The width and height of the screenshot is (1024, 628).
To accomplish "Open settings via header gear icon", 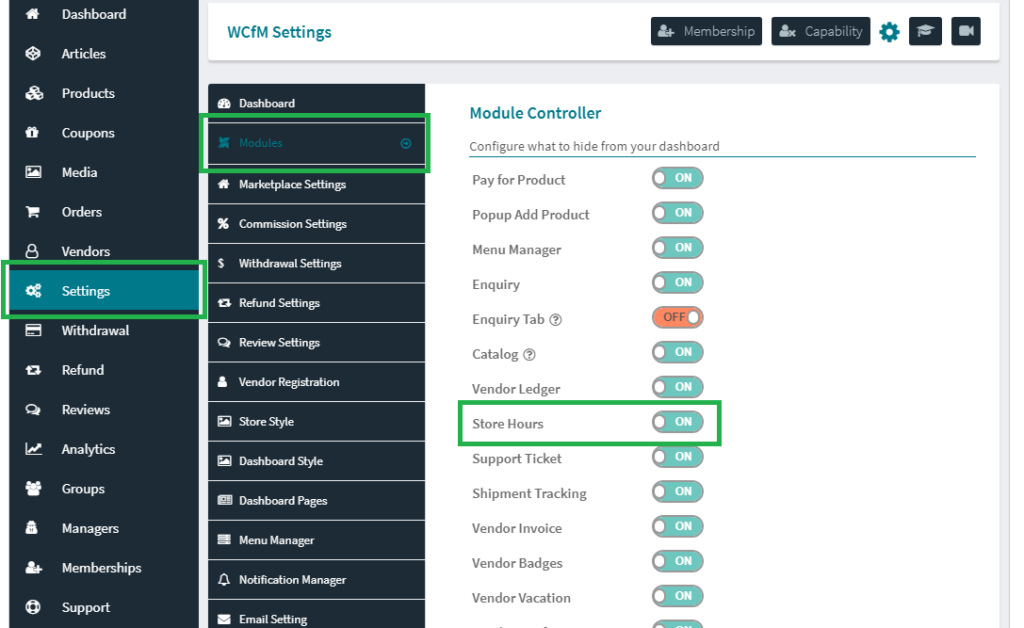I will [x=889, y=32].
